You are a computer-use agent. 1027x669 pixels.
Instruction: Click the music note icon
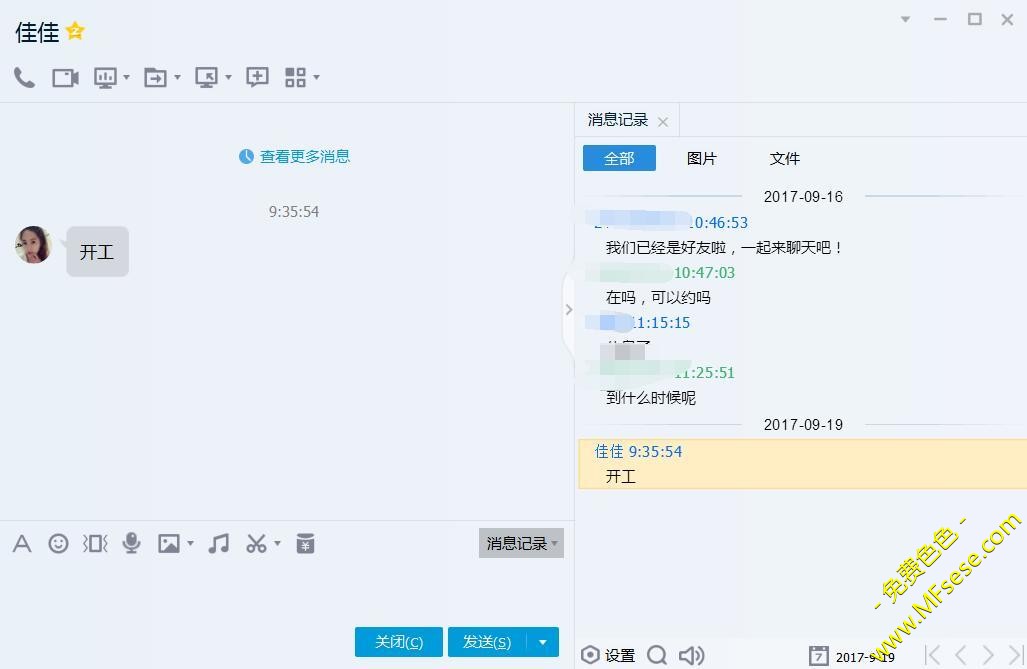coord(219,543)
